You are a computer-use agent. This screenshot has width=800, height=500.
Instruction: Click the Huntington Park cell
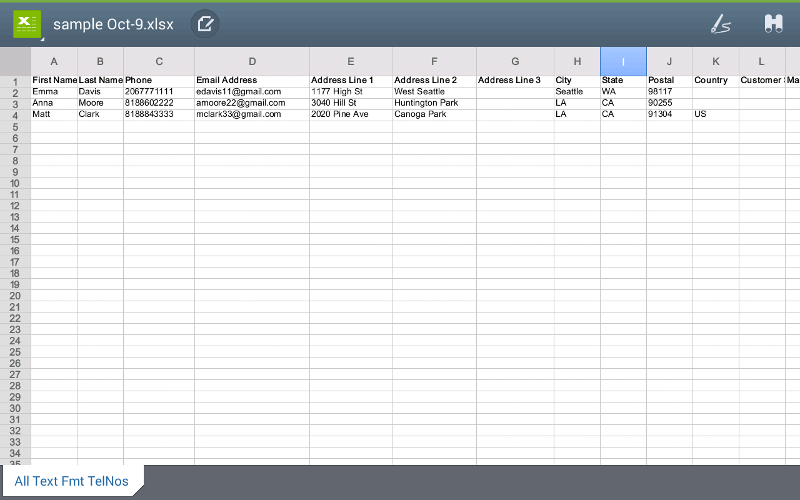point(435,103)
